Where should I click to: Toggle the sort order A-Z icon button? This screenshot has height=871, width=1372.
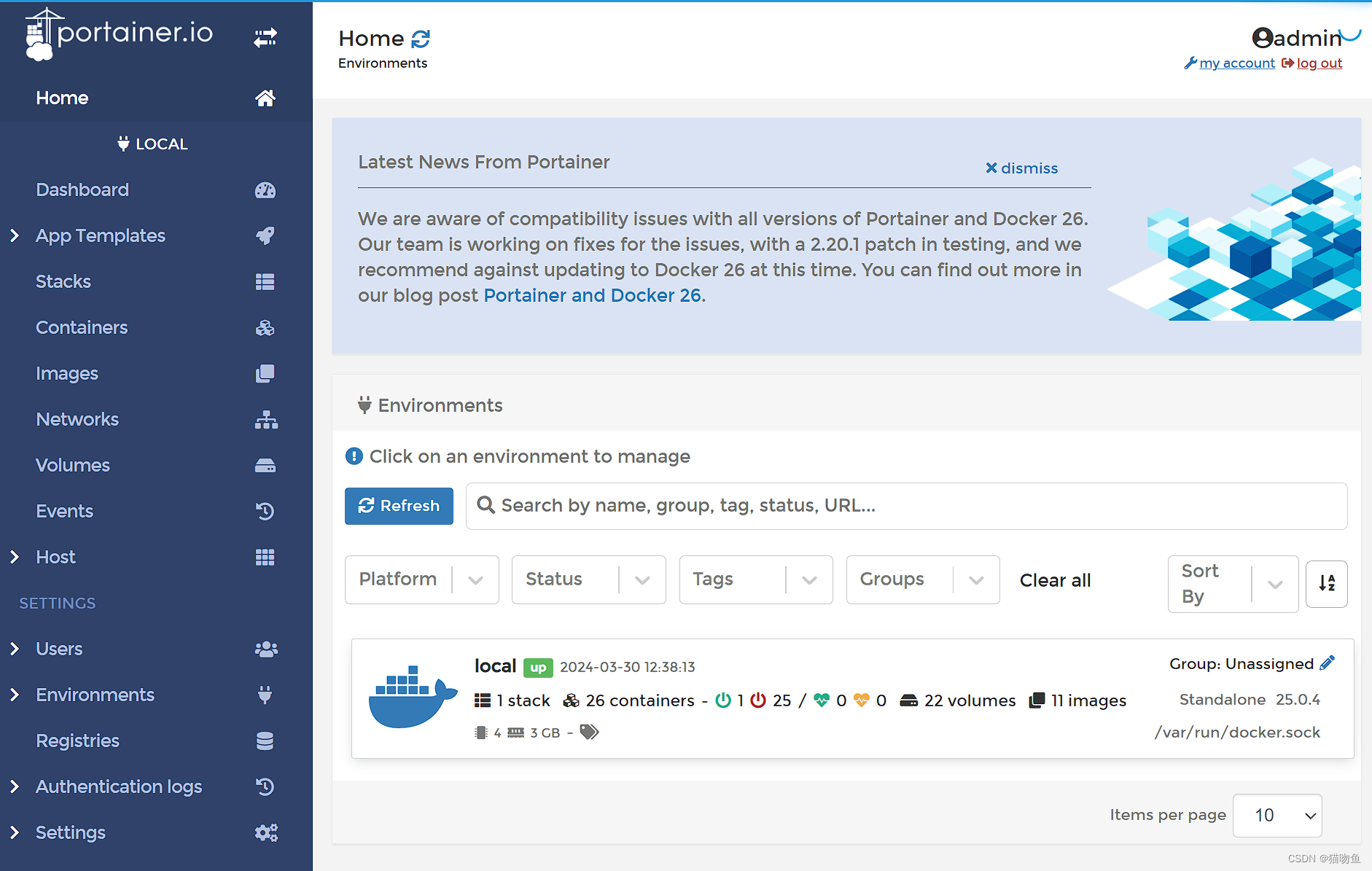(1327, 583)
